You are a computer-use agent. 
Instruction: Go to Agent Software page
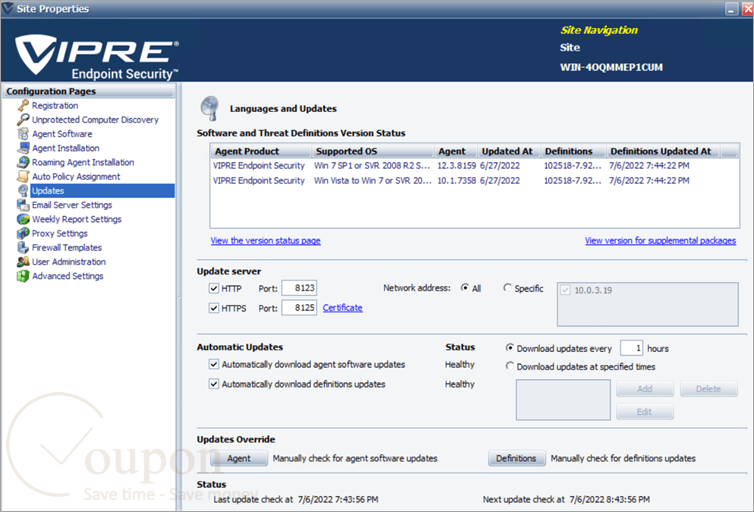coord(62,134)
